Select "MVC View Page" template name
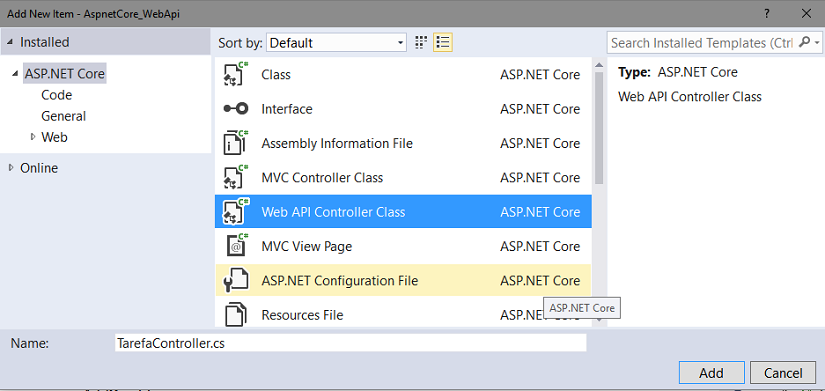 pos(307,246)
